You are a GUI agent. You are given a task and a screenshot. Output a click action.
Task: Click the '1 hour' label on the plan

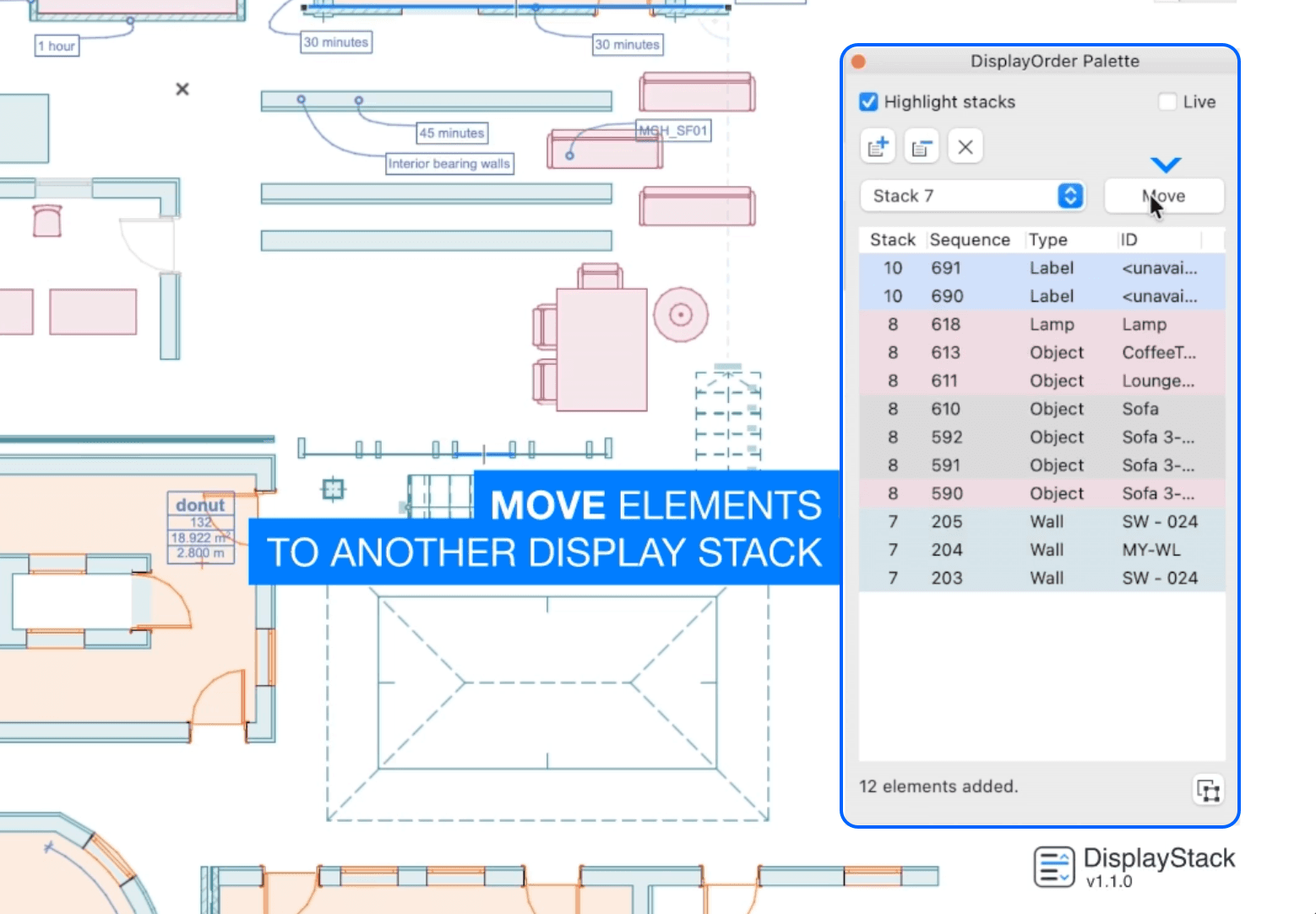pyautogui.click(x=57, y=46)
